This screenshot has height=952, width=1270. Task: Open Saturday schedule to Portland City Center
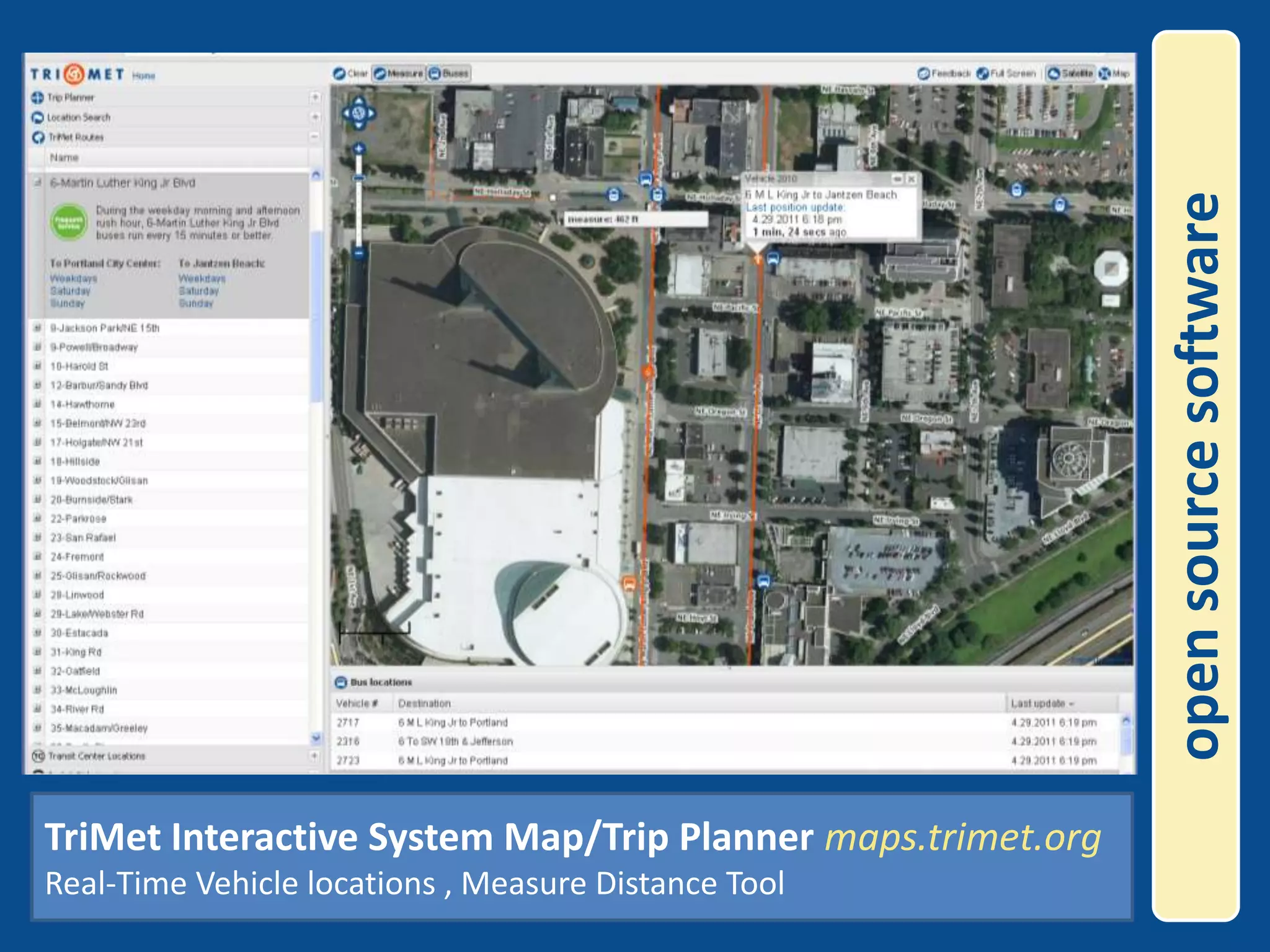(x=70, y=291)
